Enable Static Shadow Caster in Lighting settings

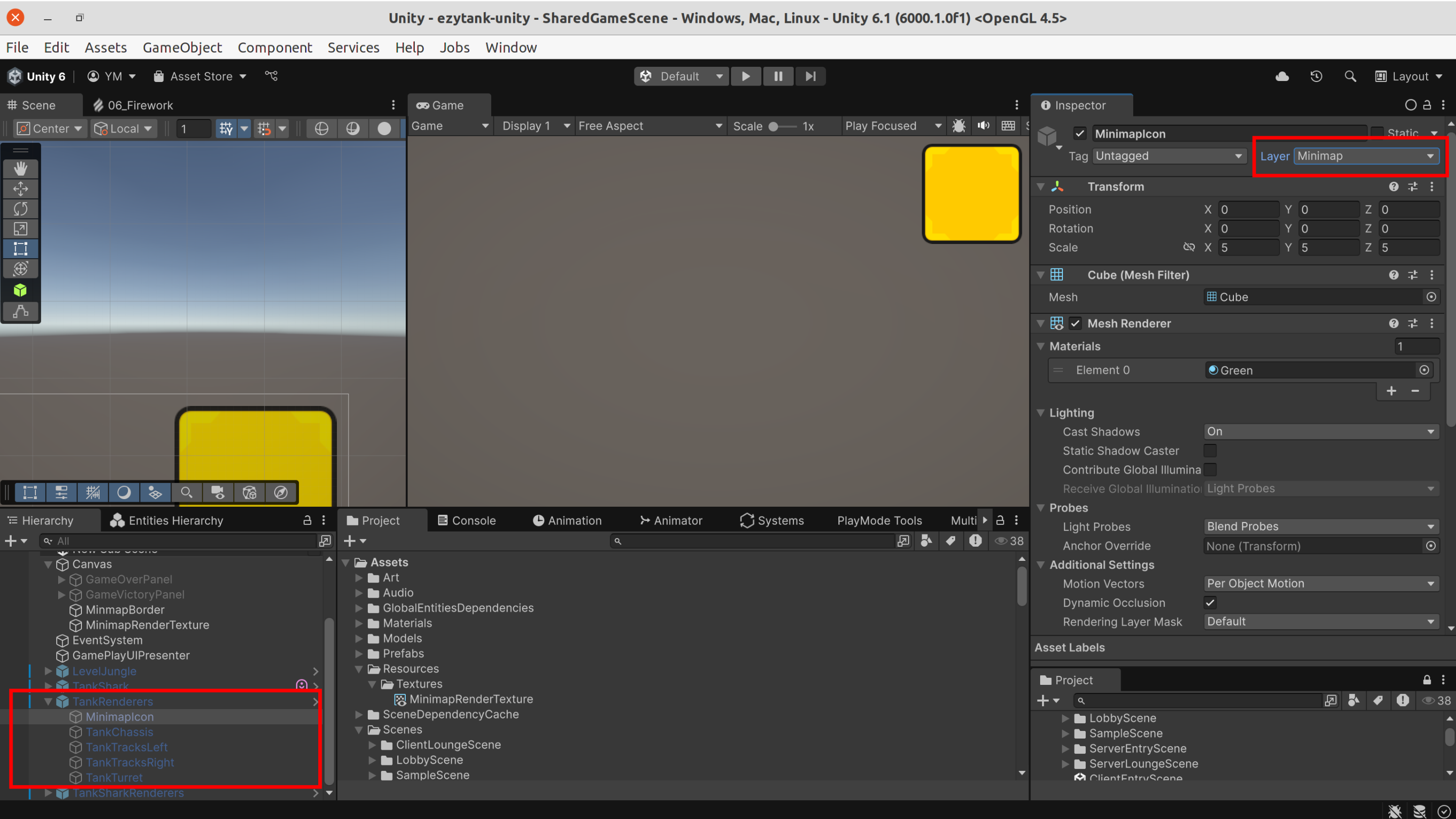[1211, 450]
